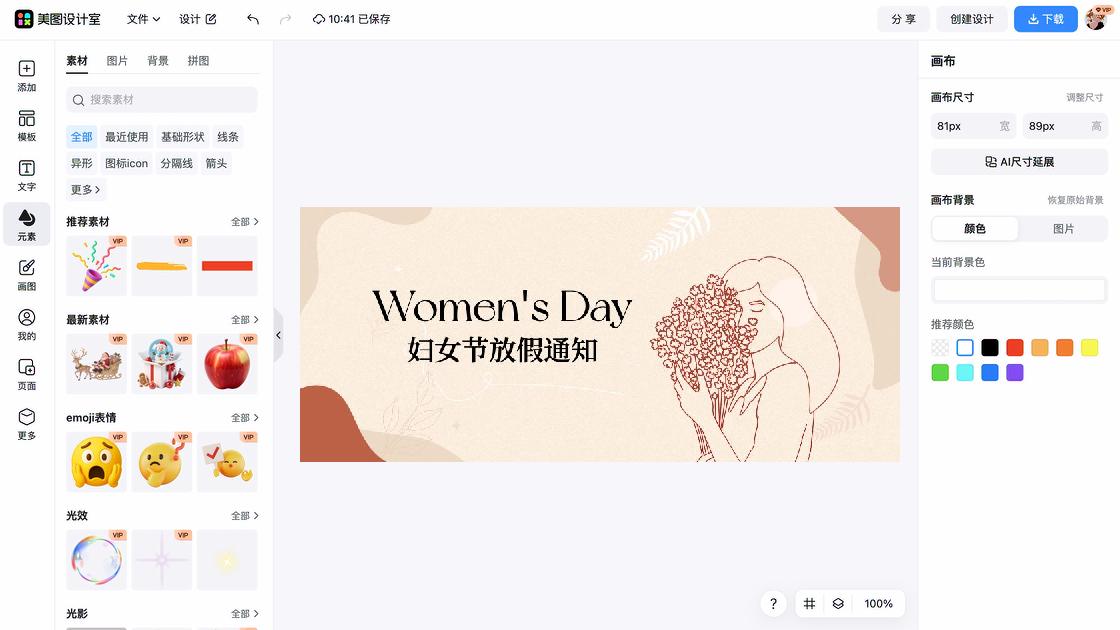Expand 全部 for 推荐素材
The width and height of the screenshot is (1120, 630).
pyautogui.click(x=244, y=222)
